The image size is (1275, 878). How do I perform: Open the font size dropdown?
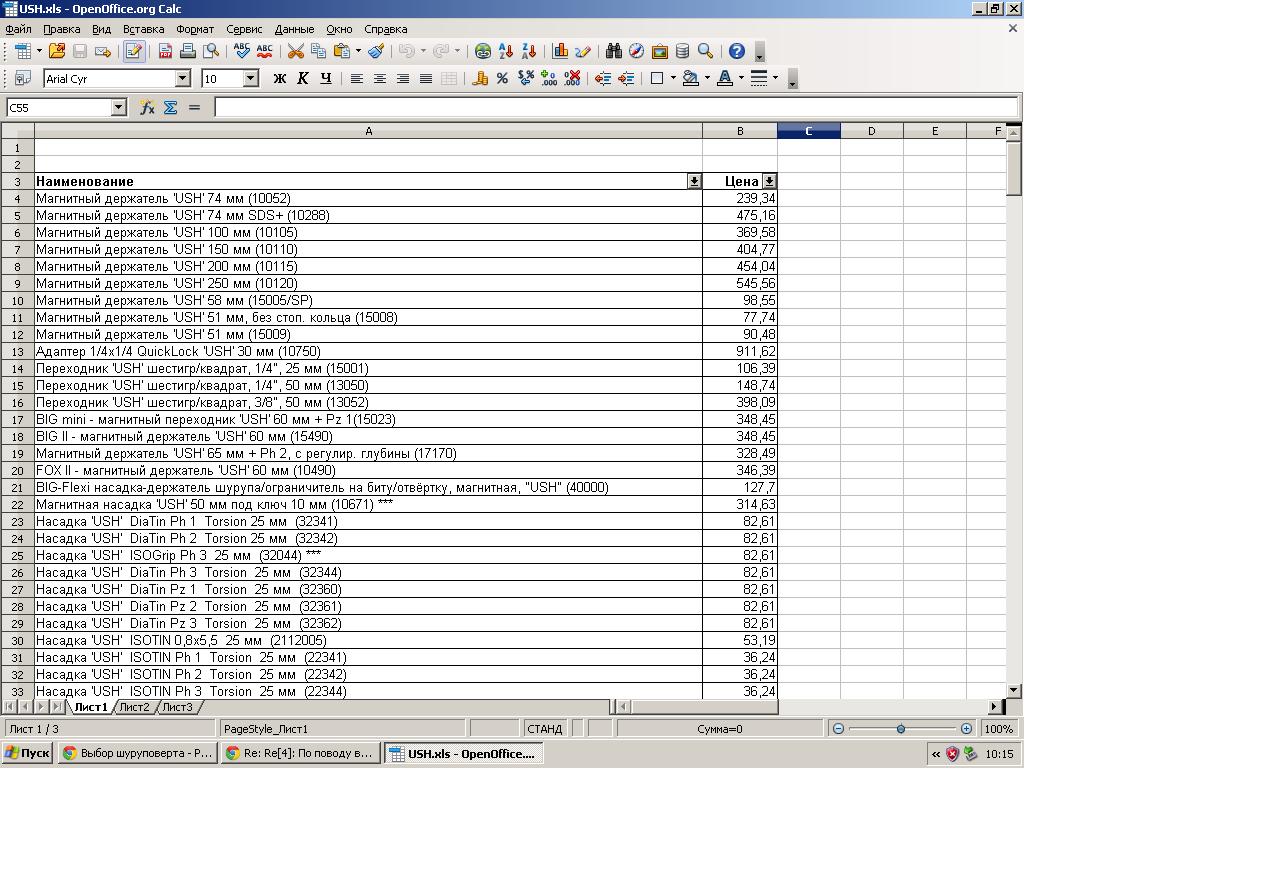coord(250,78)
